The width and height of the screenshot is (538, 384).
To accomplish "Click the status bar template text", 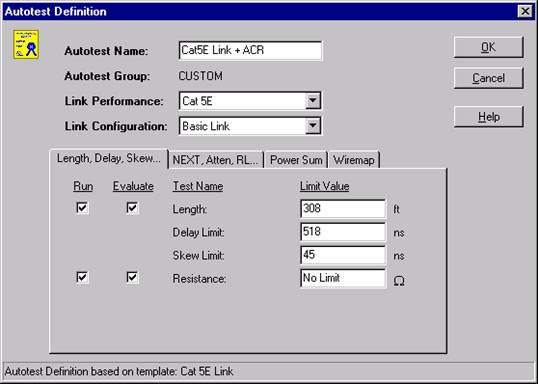I will pos(119,371).
